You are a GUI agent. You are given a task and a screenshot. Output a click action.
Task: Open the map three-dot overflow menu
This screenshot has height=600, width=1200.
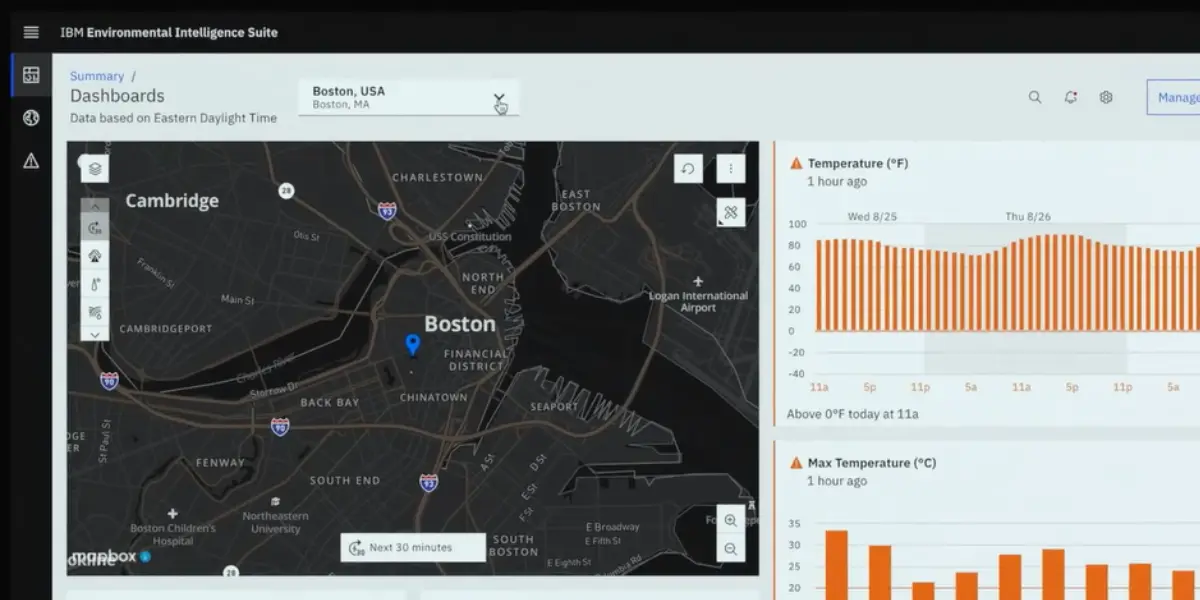(731, 169)
